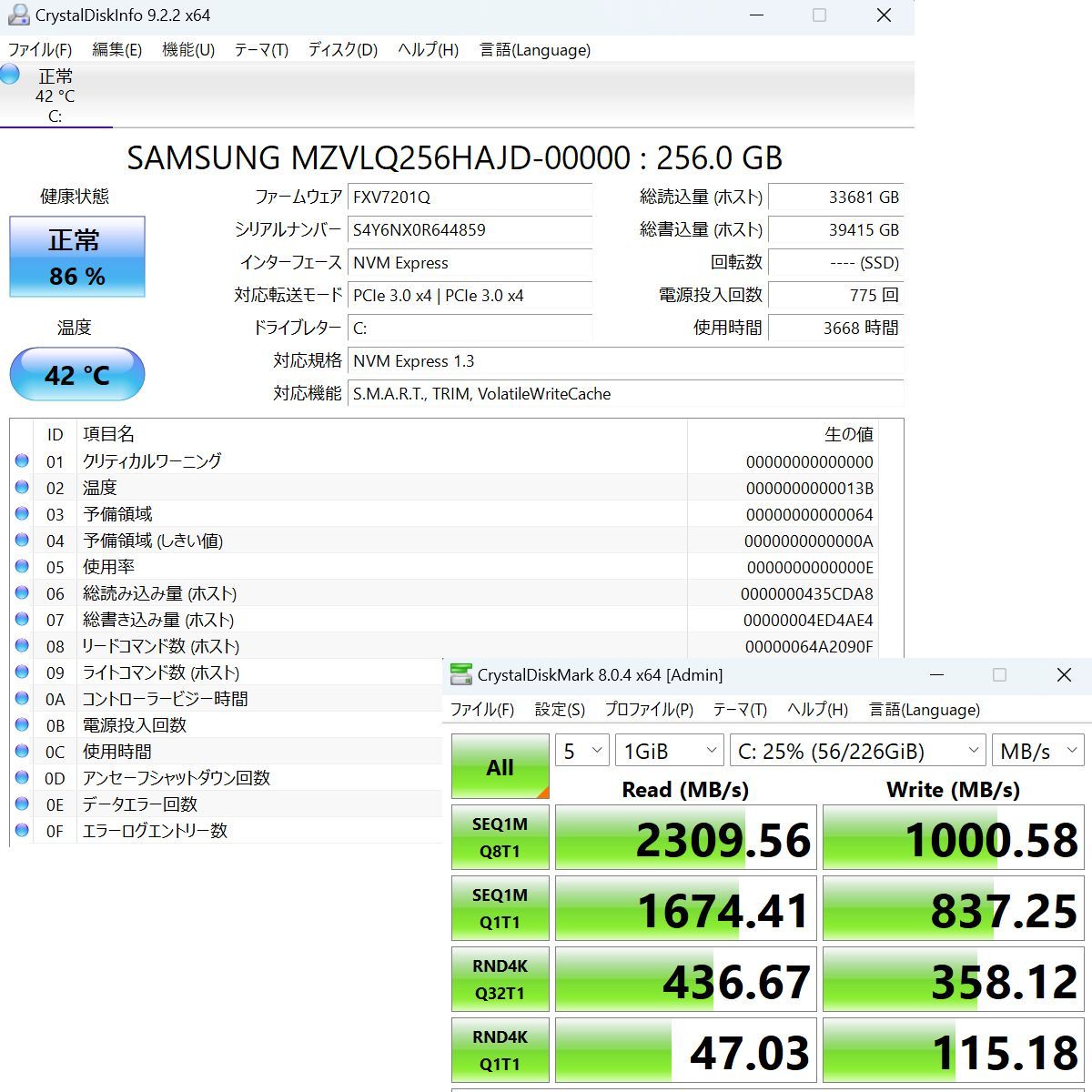Click status orb for ID 0A コントローラービジー時間
This screenshot has height=1092, width=1092.
tap(22, 699)
